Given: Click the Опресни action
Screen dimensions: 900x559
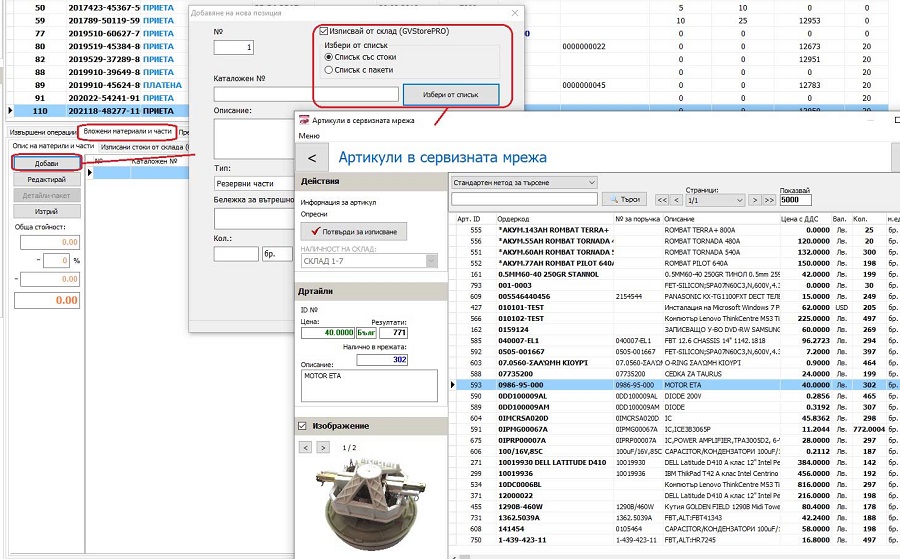Looking at the screenshot, I should pyautogui.click(x=313, y=214).
